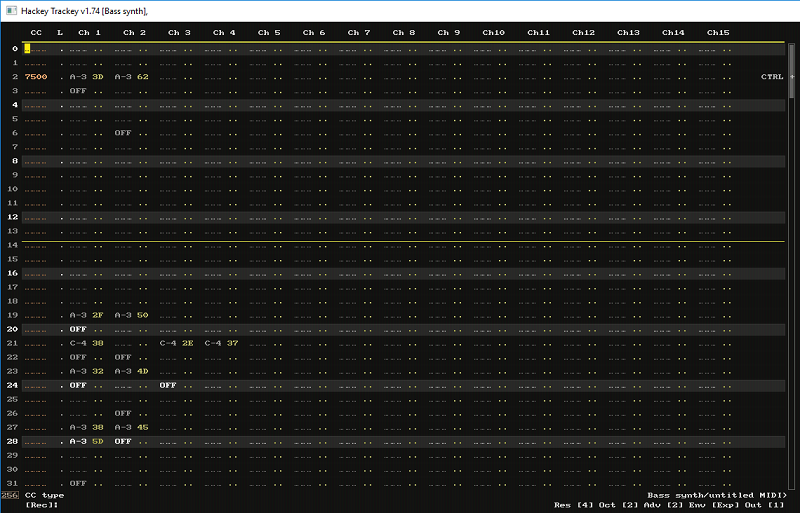Click the row number 8 label
This screenshot has height=513, width=800.
(x=15, y=161)
